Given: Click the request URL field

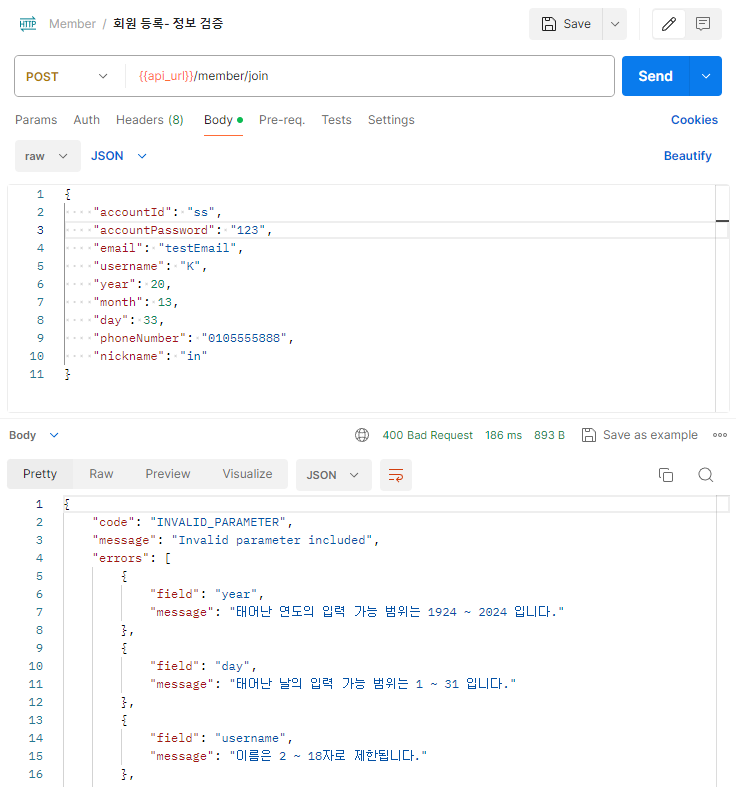Looking at the screenshot, I should pos(369,76).
